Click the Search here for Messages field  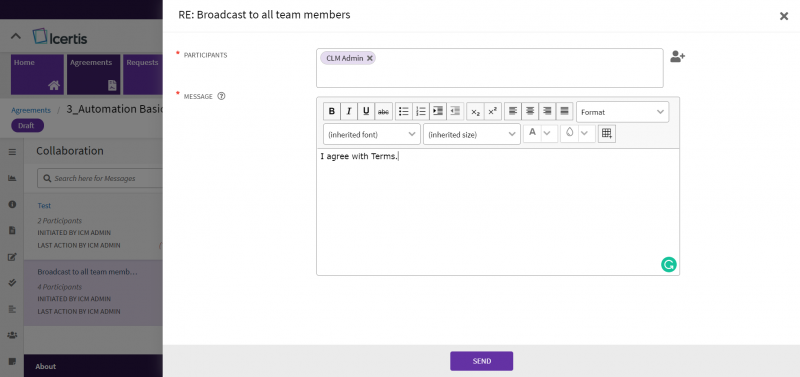click(100, 179)
